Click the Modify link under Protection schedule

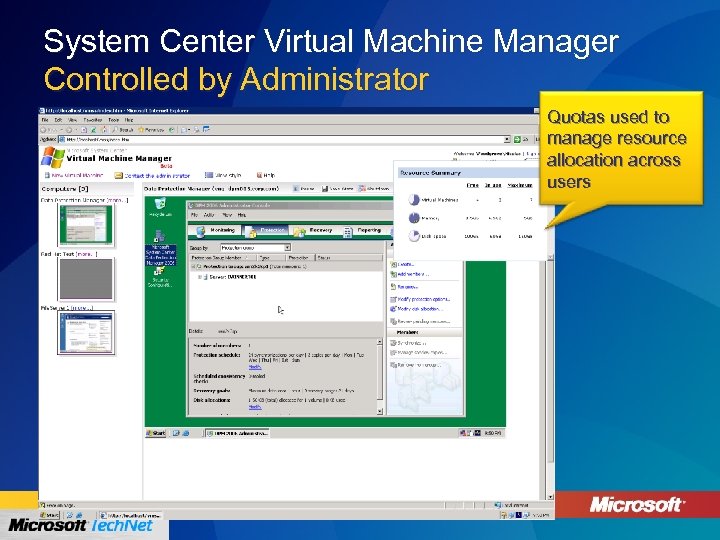pyautogui.click(x=255, y=367)
